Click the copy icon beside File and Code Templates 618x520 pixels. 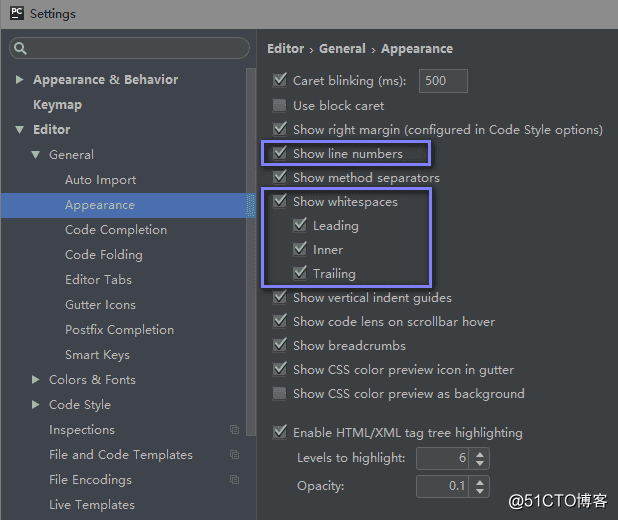click(x=235, y=455)
